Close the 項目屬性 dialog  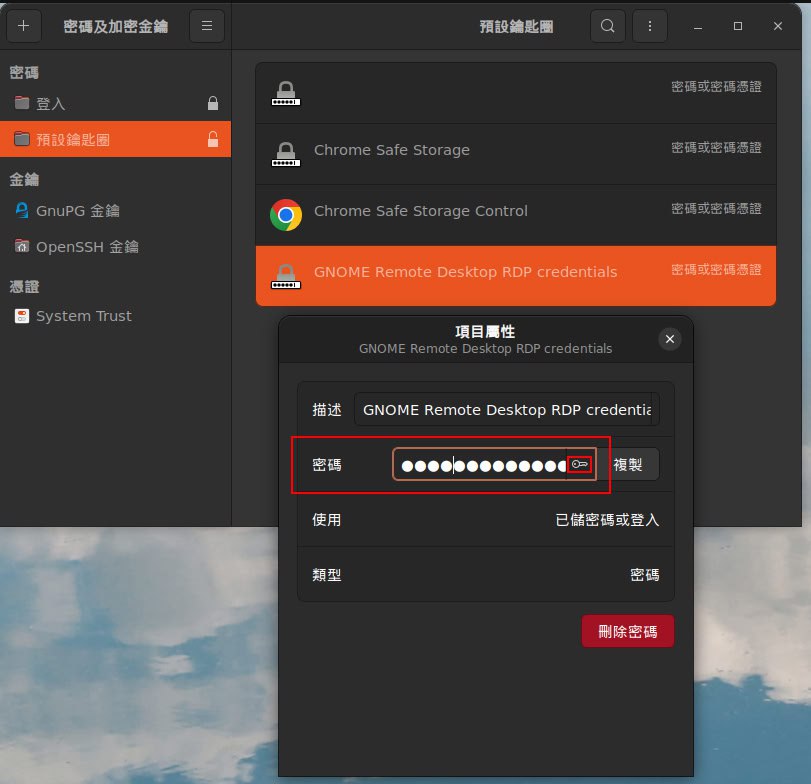(x=670, y=339)
